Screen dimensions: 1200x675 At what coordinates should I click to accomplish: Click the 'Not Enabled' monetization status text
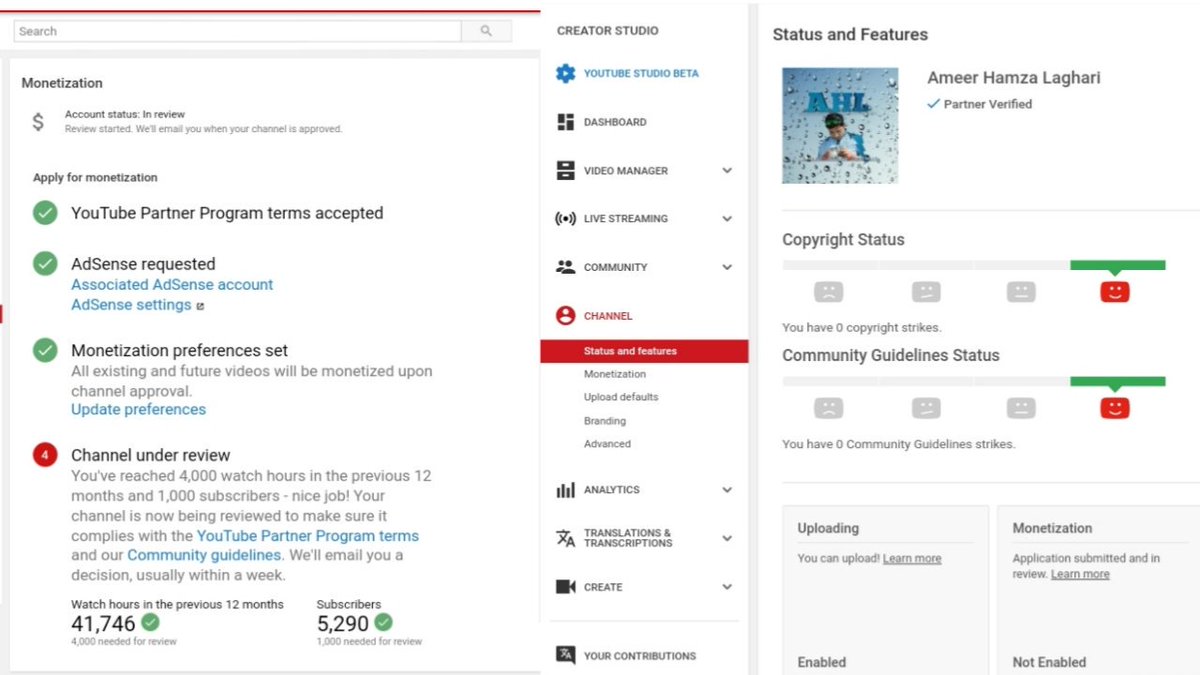pyautogui.click(x=1049, y=662)
